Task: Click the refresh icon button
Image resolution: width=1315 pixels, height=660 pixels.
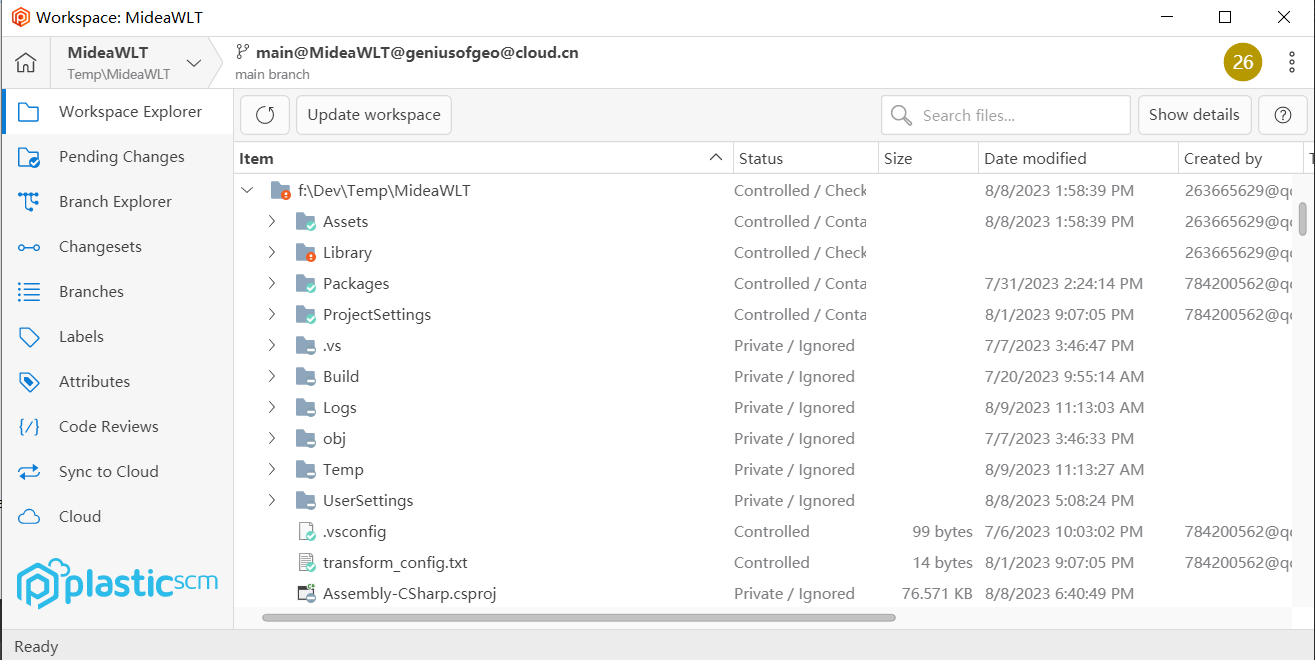Action: point(265,115)
